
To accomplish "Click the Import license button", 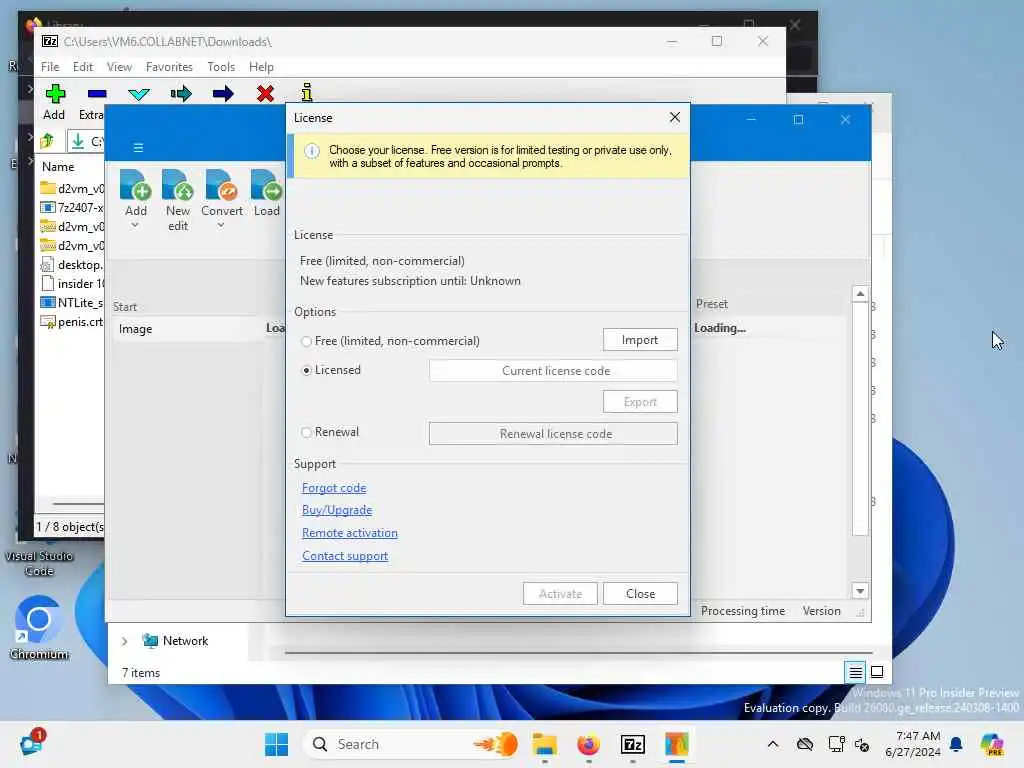I will click(x=640, y=340).
